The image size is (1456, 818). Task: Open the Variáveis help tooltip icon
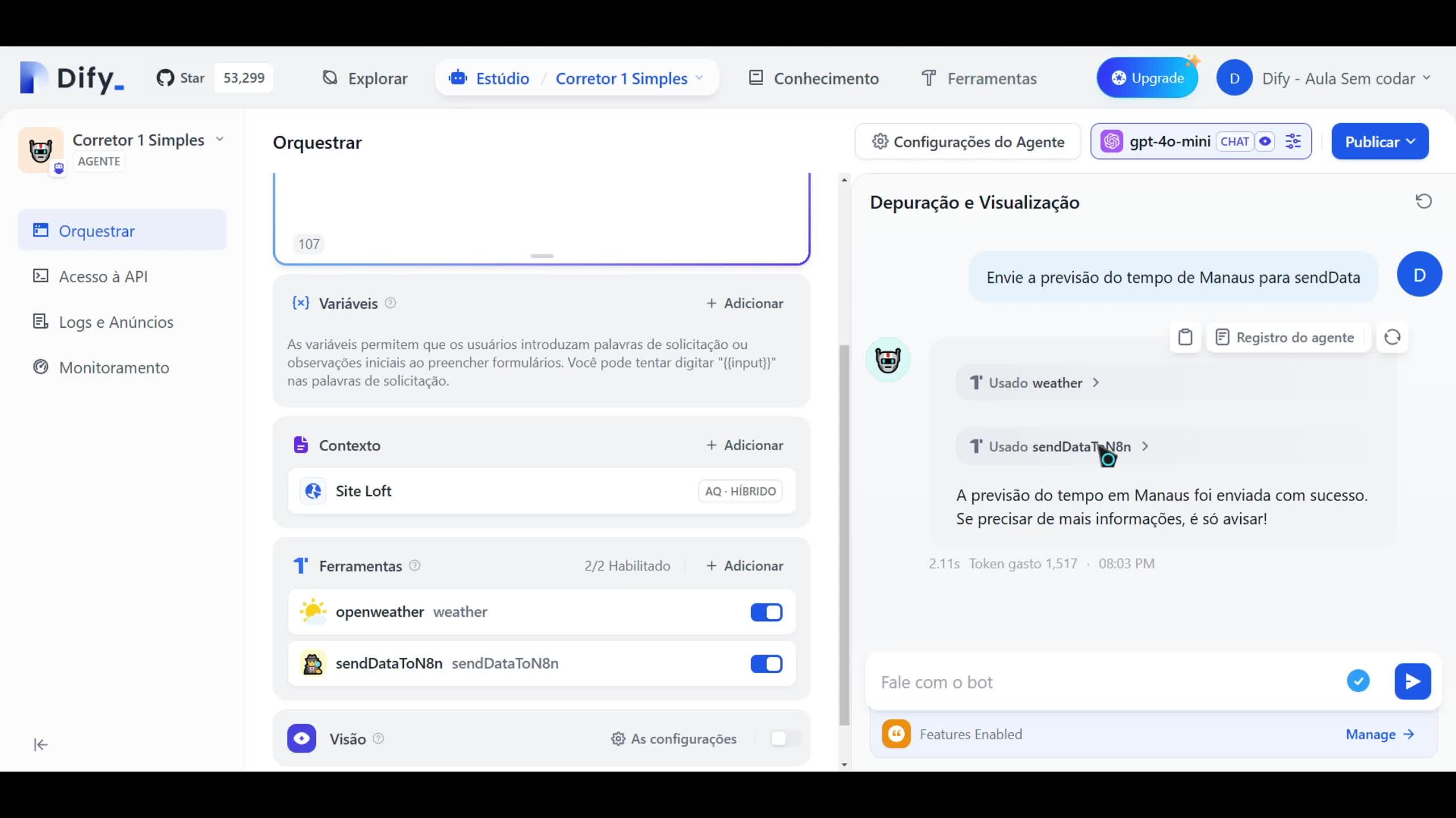(x=390, y=303)
